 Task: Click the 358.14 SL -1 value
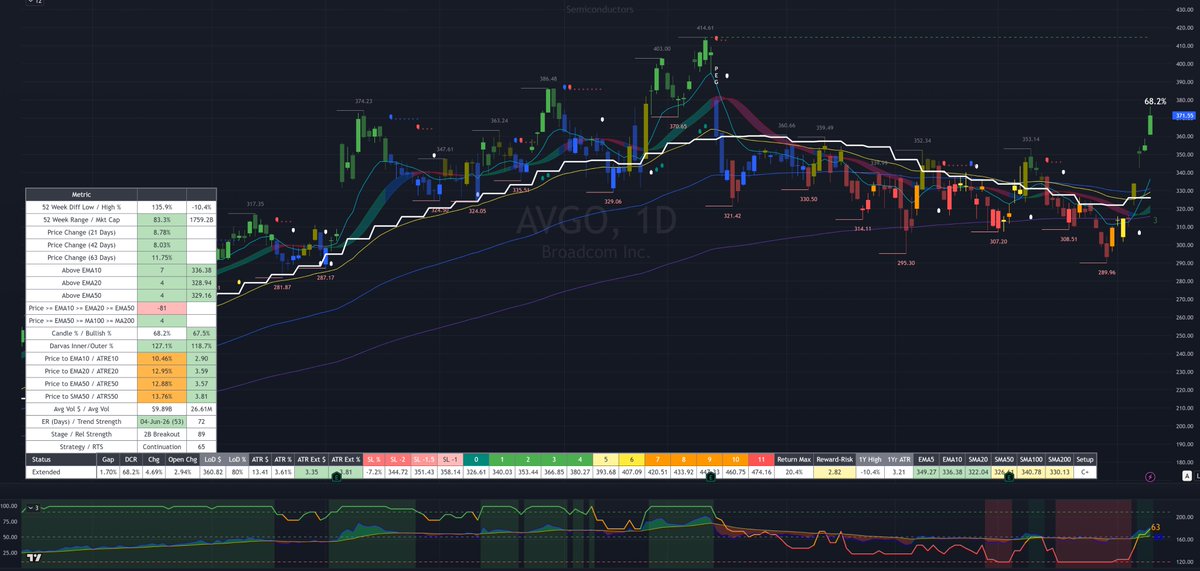pyautogui.click(x=449, y=471)
